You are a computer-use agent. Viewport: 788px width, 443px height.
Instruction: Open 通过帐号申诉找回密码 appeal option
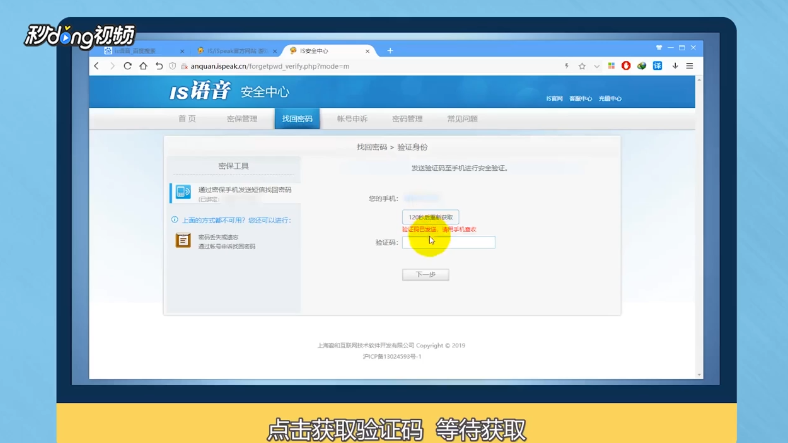click(227, 246)
